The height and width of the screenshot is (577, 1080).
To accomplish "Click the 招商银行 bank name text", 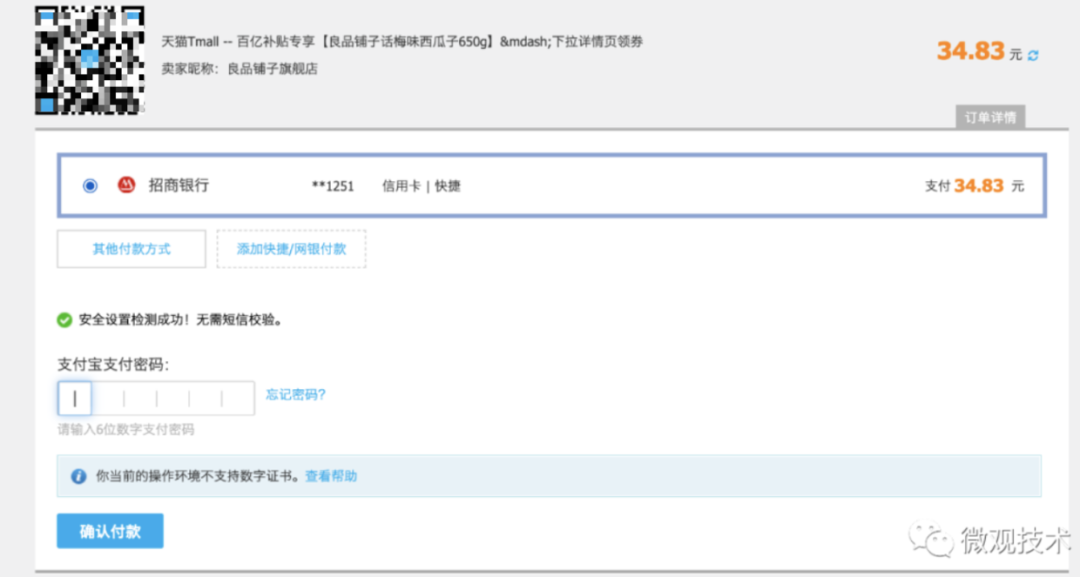I will click(x=179, y=185).
